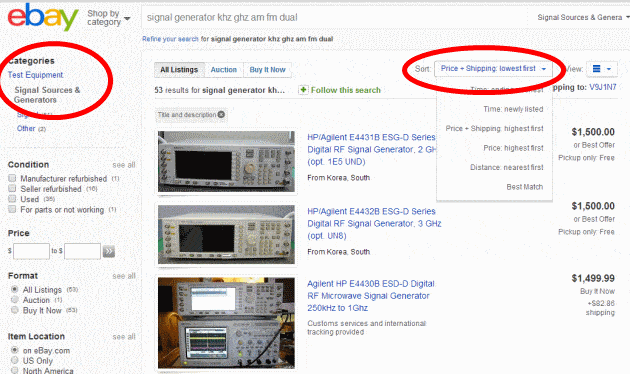Image resolution: width=630 pixels, height=374 pixels.
Task: Open HP/Agilent E4431B listing thumbnail
Action: (226, 161)
